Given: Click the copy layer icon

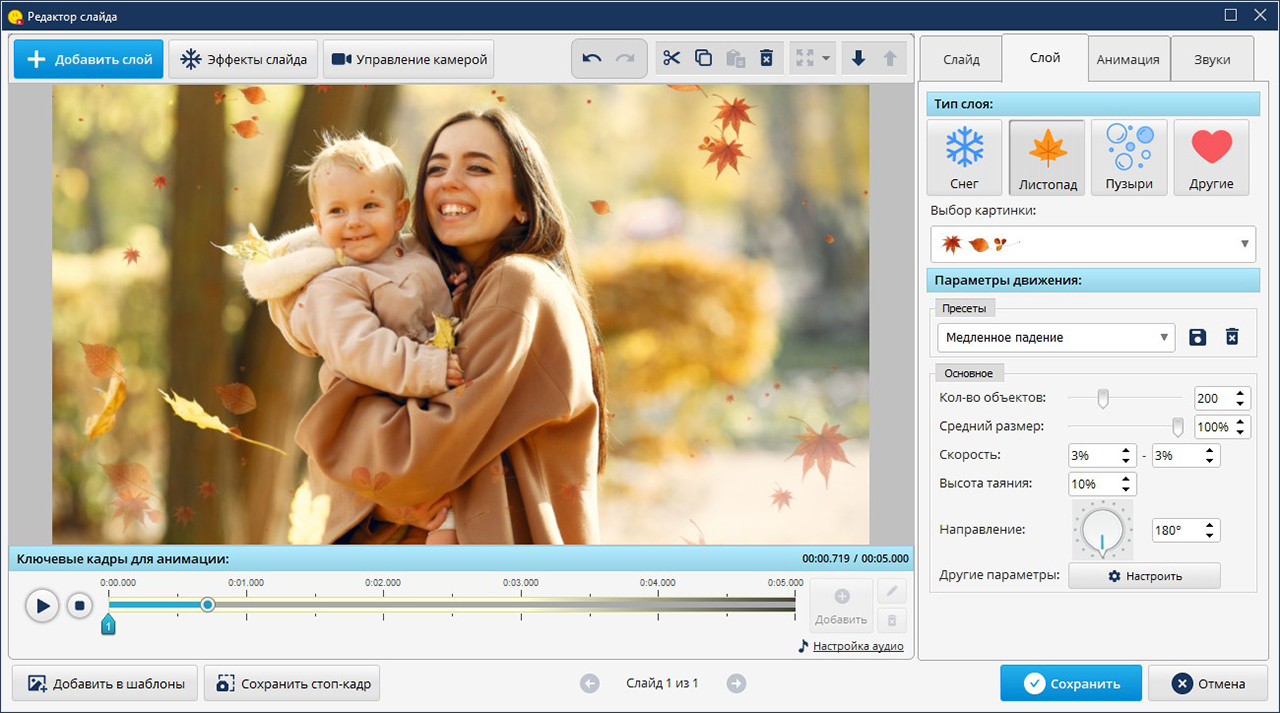Looking at the screenshot, I should pyautogui.click(x=703, y=58).
